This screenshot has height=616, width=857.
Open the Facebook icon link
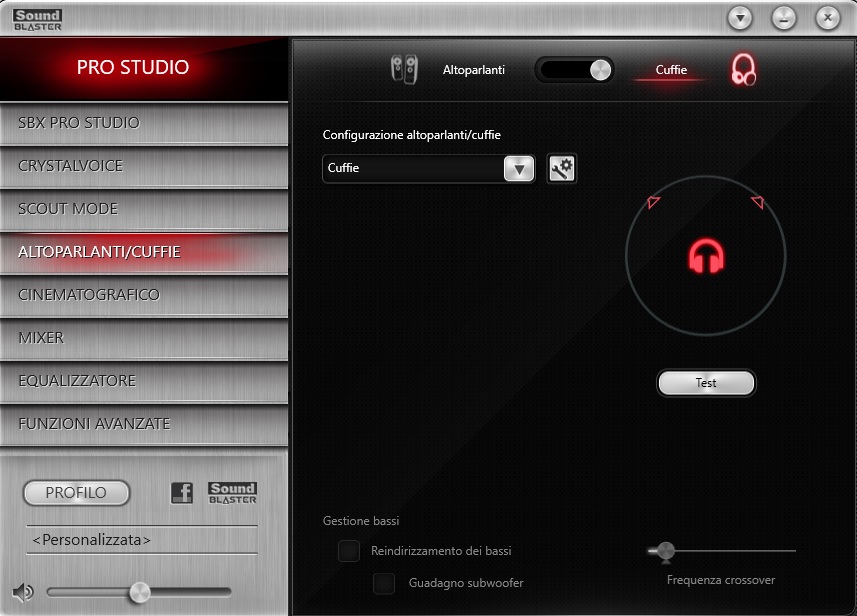pyautogui.click(x=182, y=493)
